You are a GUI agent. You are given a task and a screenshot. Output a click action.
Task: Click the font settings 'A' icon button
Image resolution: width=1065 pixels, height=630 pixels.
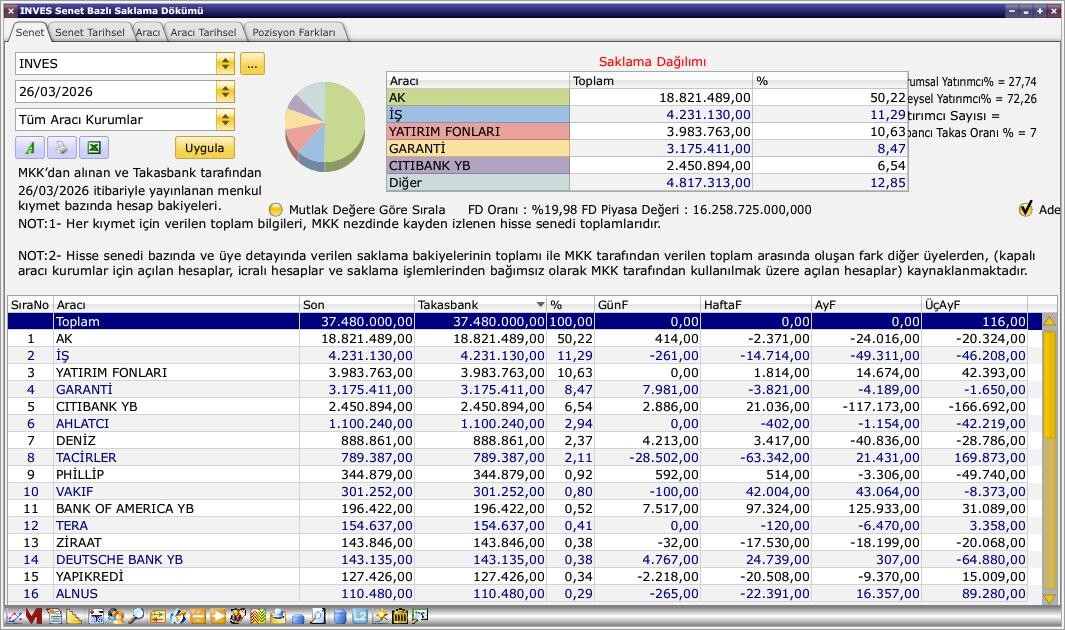tap(30, 148)
